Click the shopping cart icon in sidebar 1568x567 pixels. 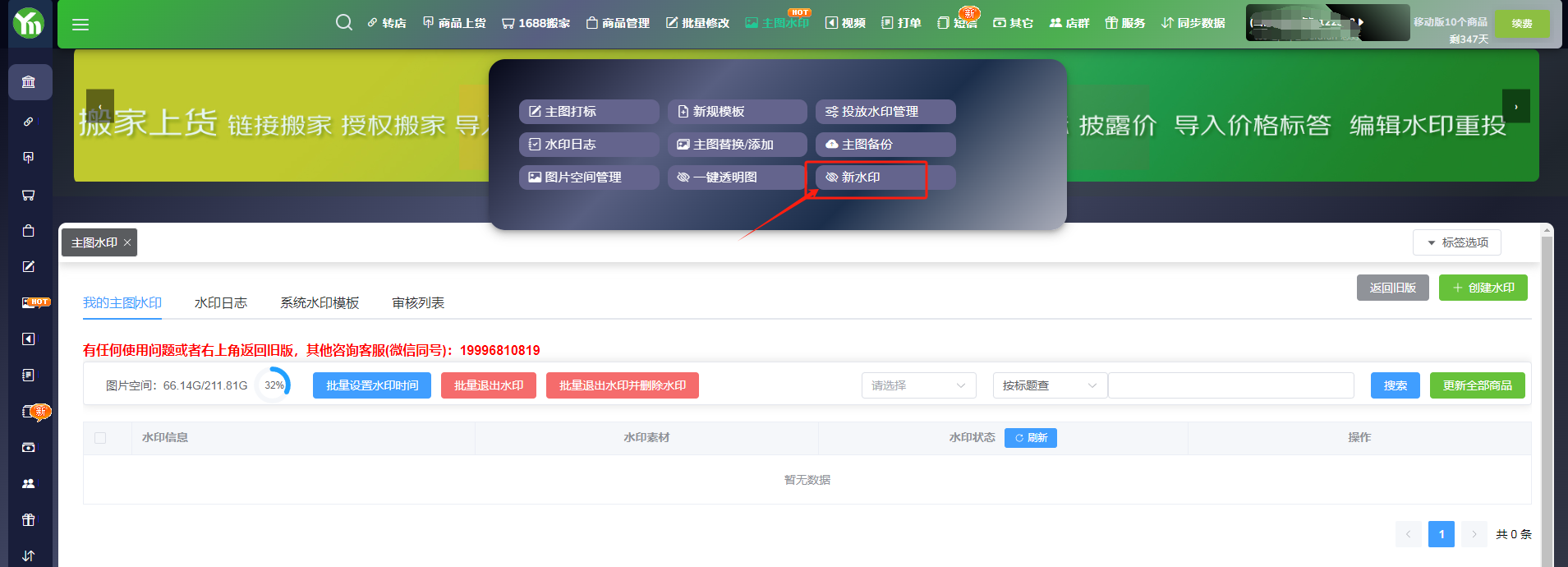[x=29, y=195]
